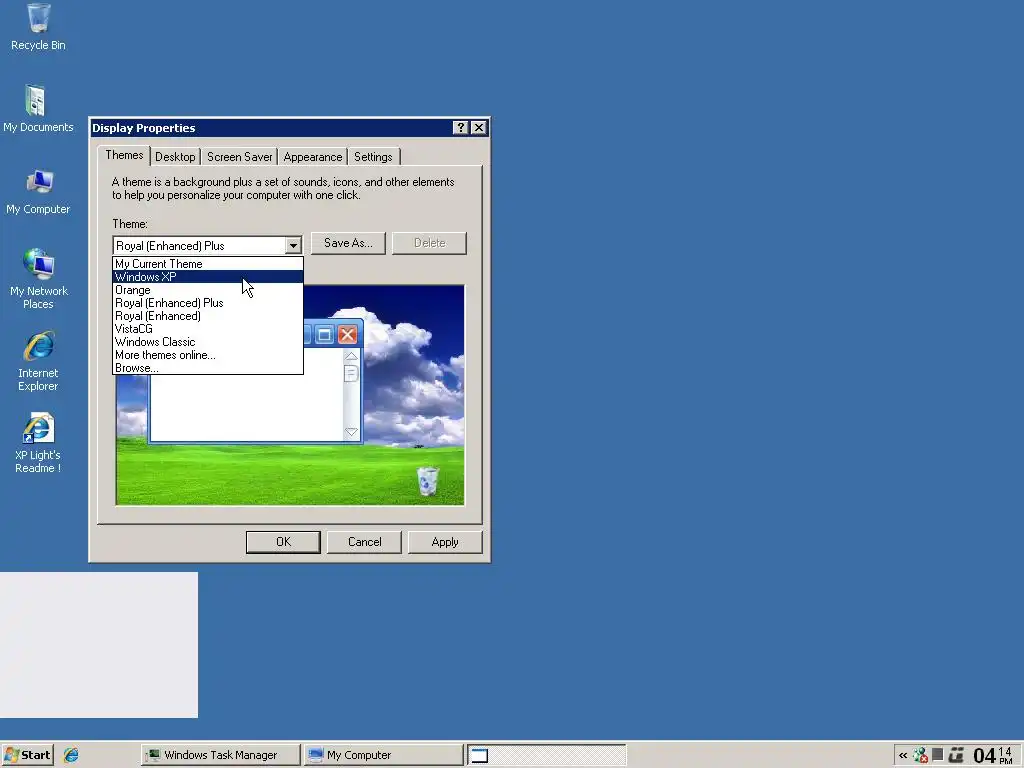This screenshot has height=768, width=1024.
Task: Choose More themes online... entry
Action: click(x=208, y=355)
